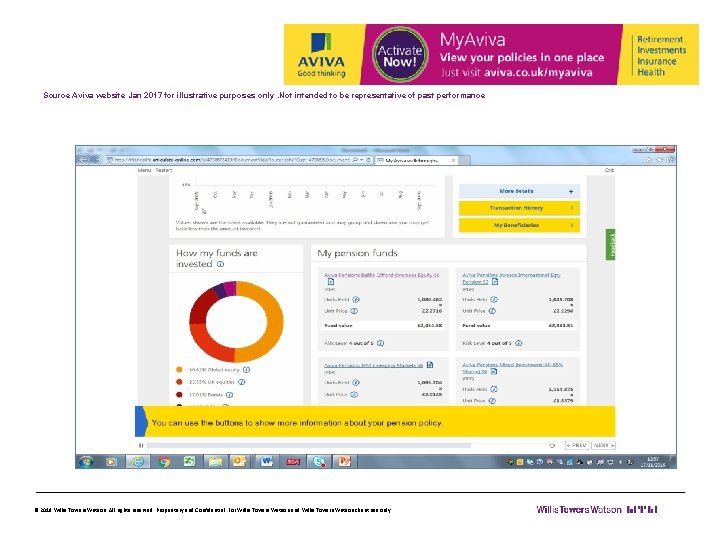Click Unit Price info icon in Emerging Markets card

click(354, 394)
